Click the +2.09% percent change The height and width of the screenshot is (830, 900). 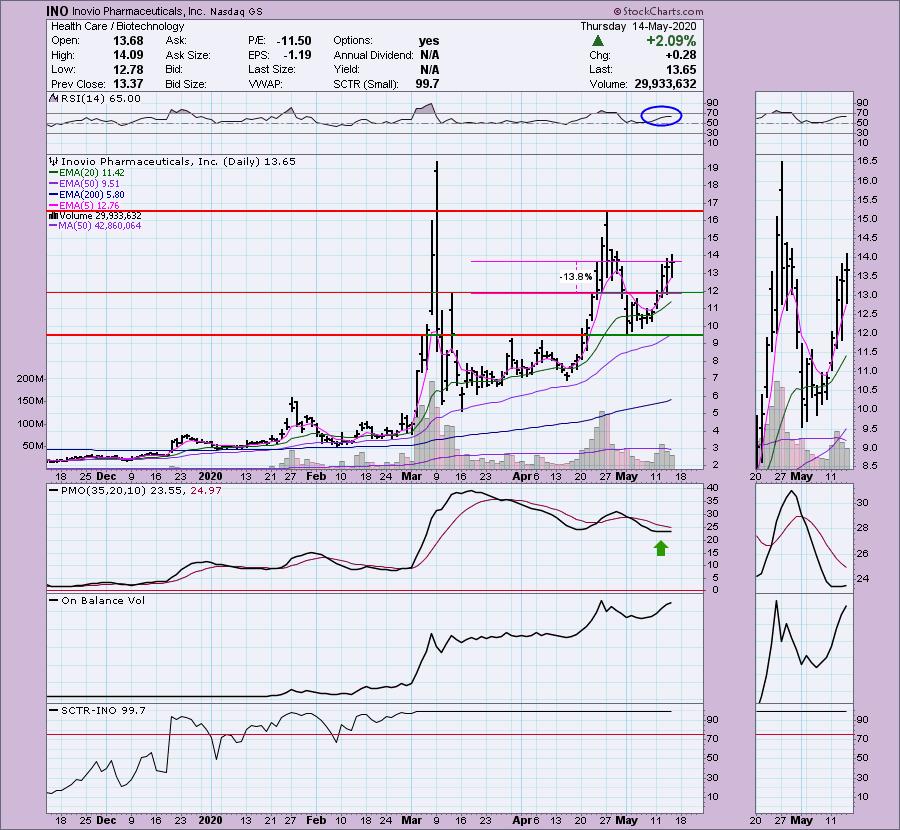671,41
